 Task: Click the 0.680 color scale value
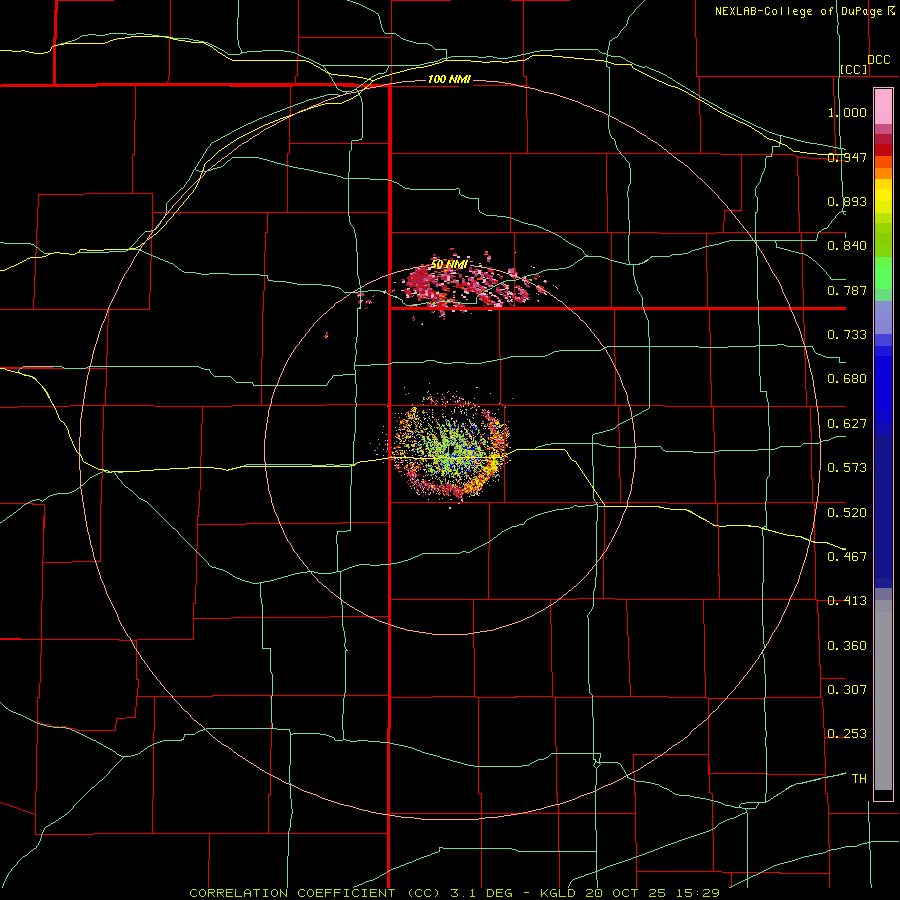pyautogui.click(x=847, y=378)
